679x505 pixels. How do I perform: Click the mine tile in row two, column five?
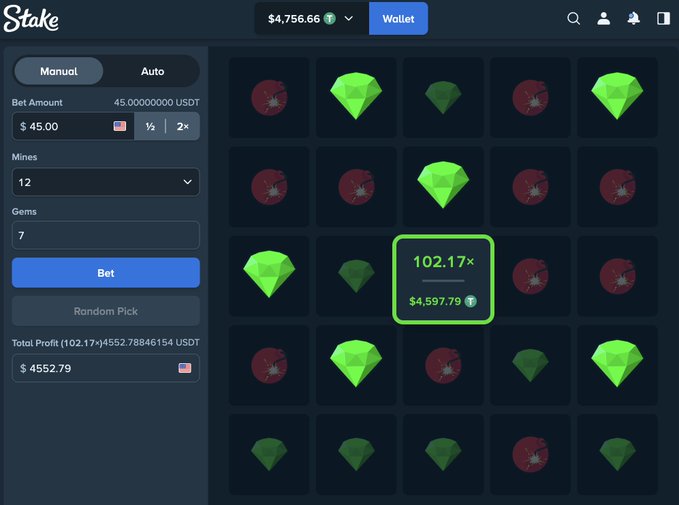[x=617, y=187]
